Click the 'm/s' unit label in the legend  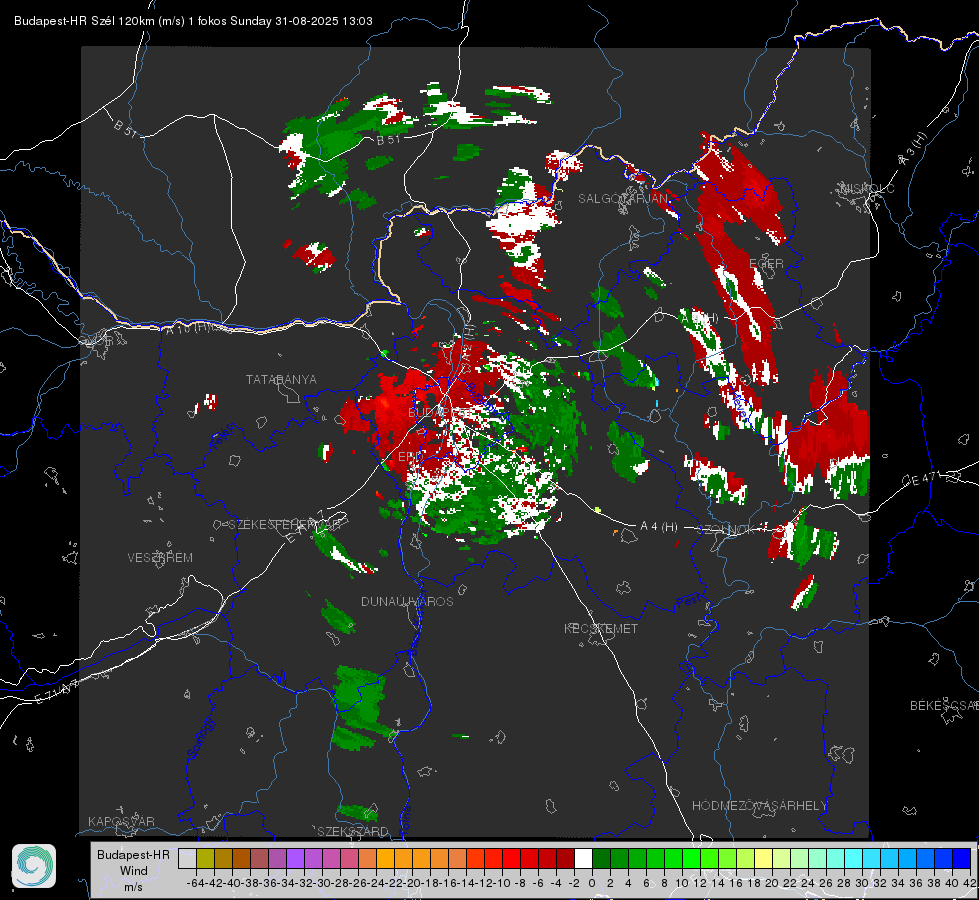click(133, 886)
